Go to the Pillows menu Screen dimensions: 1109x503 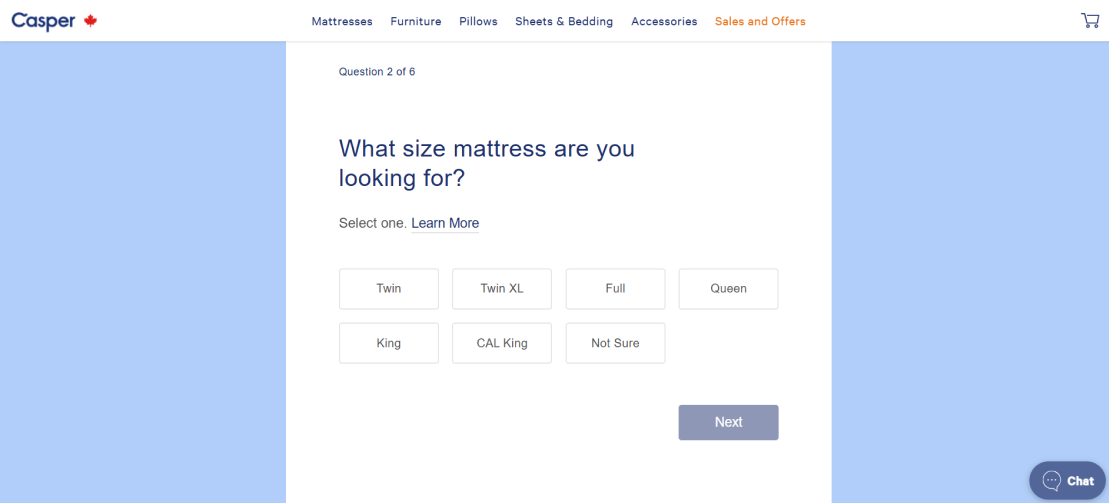(x=478, y=21)
